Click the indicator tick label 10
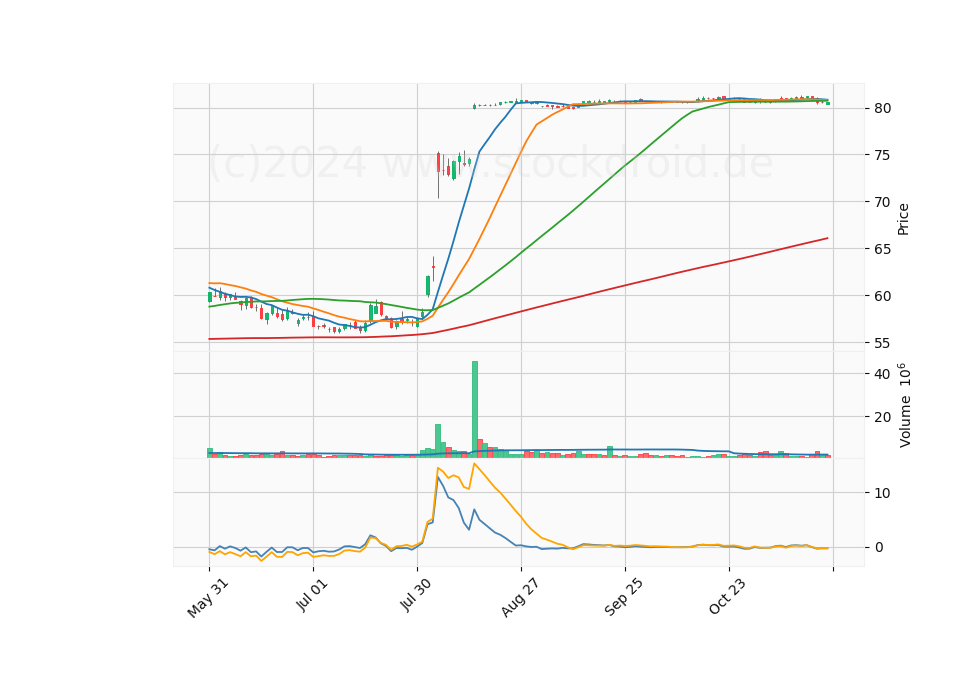 click(882, 493)
